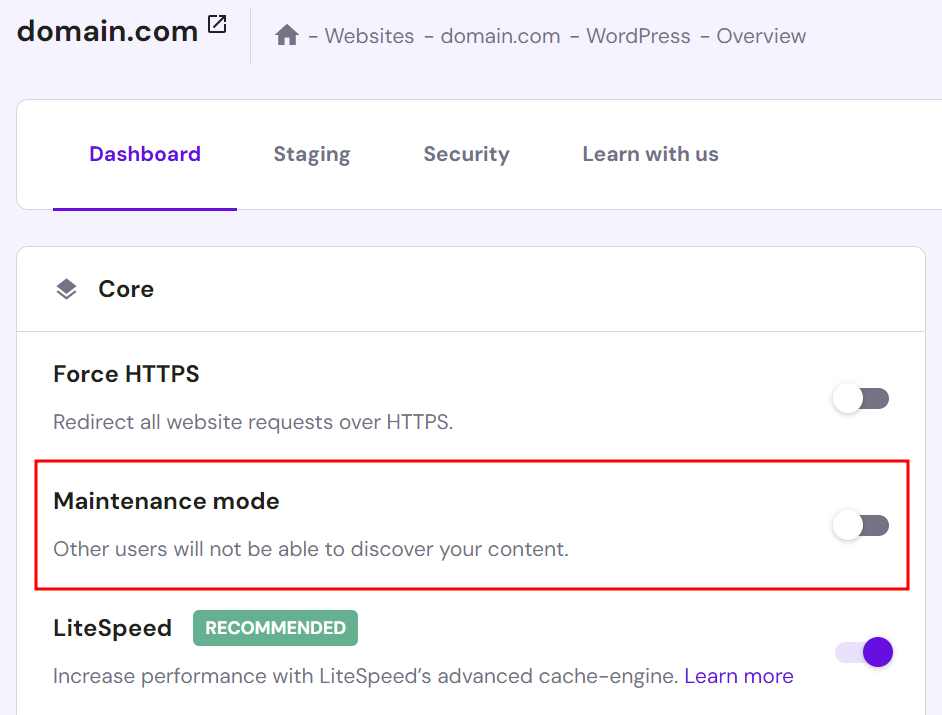The image size is (942, 715).
Task: Turn on Maintenance mode switch
Action: pos(861,525)
